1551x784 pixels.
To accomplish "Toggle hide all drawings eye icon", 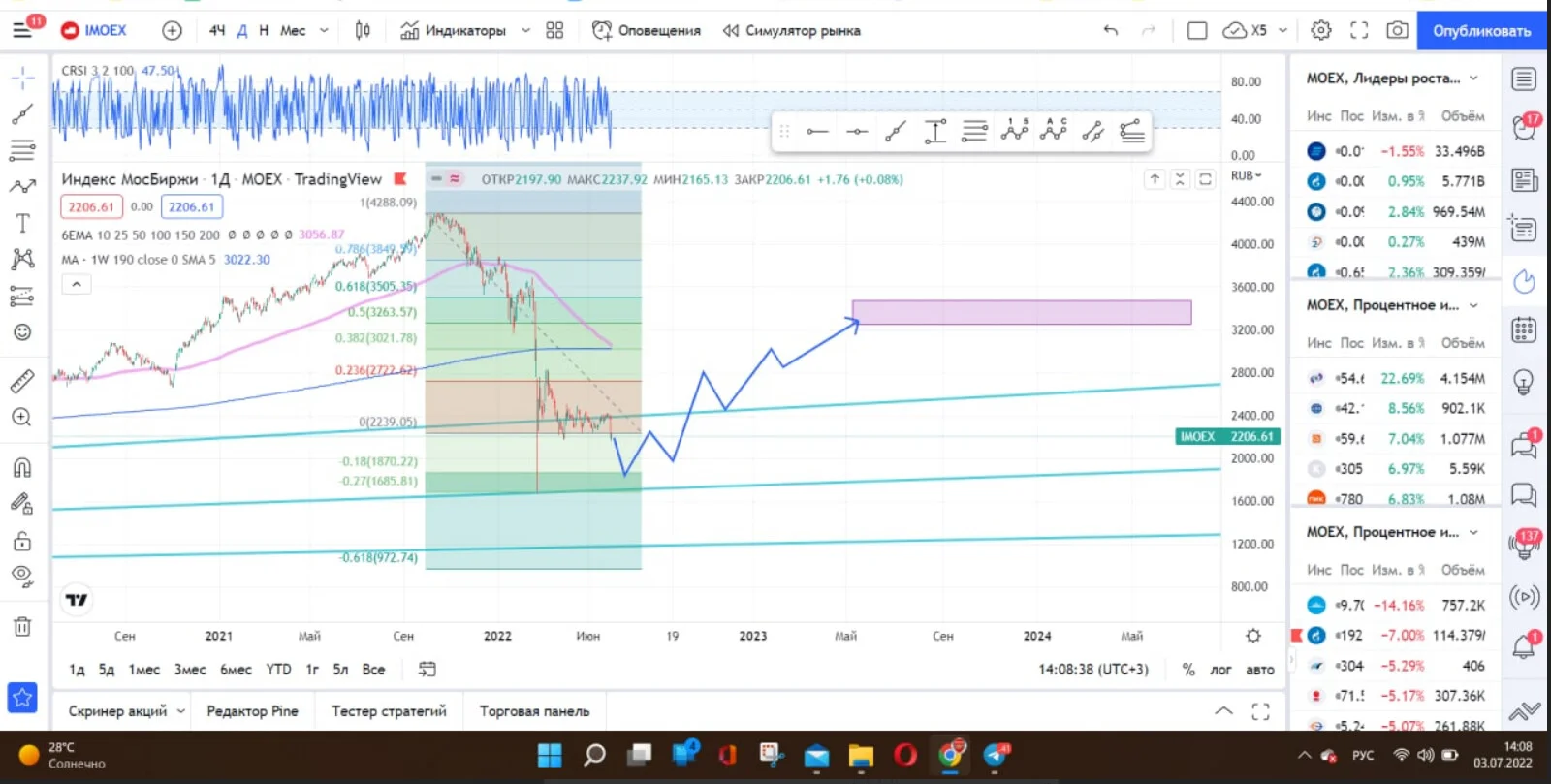I will click(x=22, y=578).
